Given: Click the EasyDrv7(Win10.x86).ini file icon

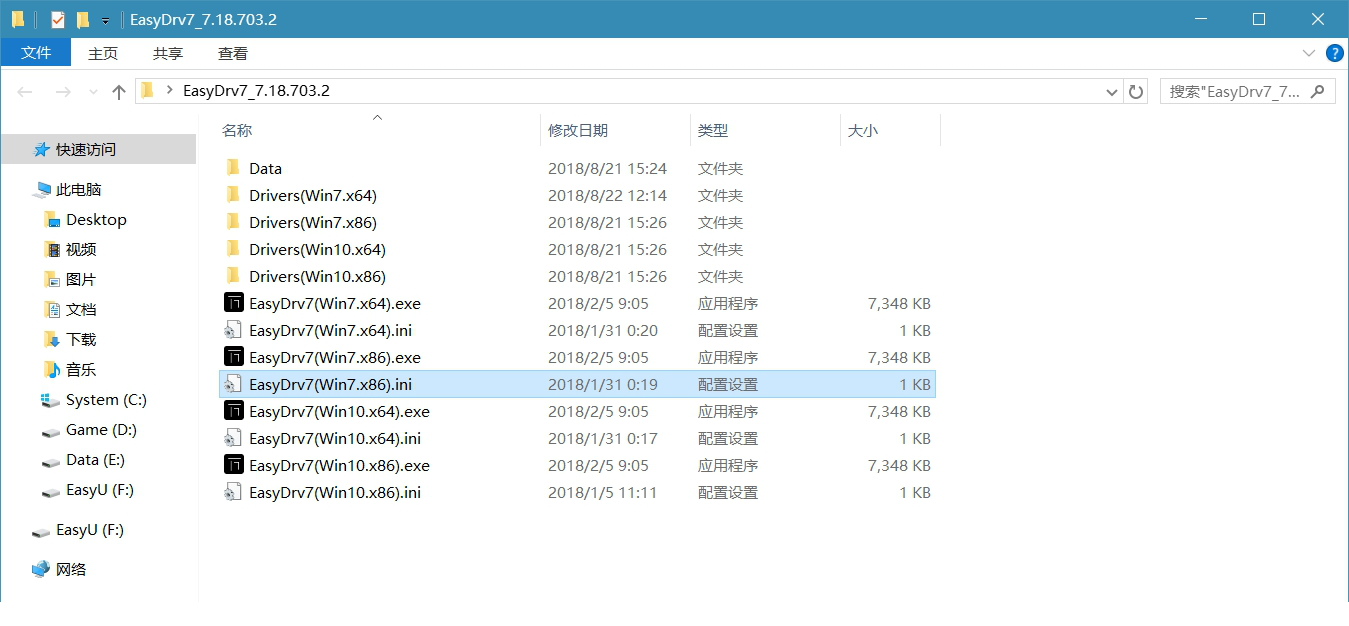Looking at the screenshot, I should point(233,492).
